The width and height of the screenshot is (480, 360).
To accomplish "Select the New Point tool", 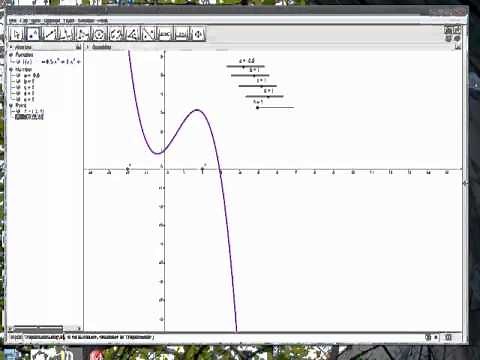I will click(33, 34).
